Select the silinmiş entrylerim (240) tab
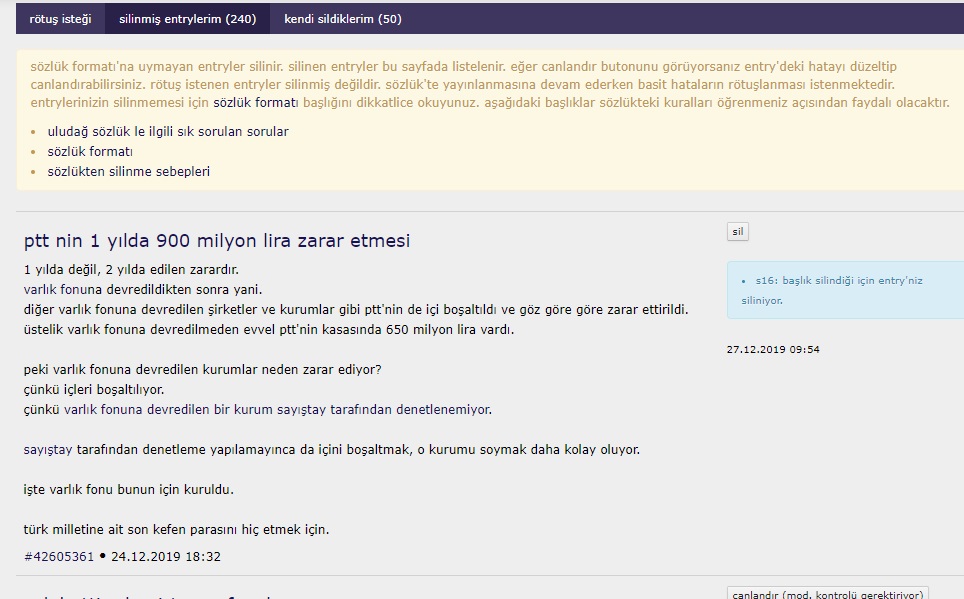The width and height of the screenshot is (964, 599). 188,19
